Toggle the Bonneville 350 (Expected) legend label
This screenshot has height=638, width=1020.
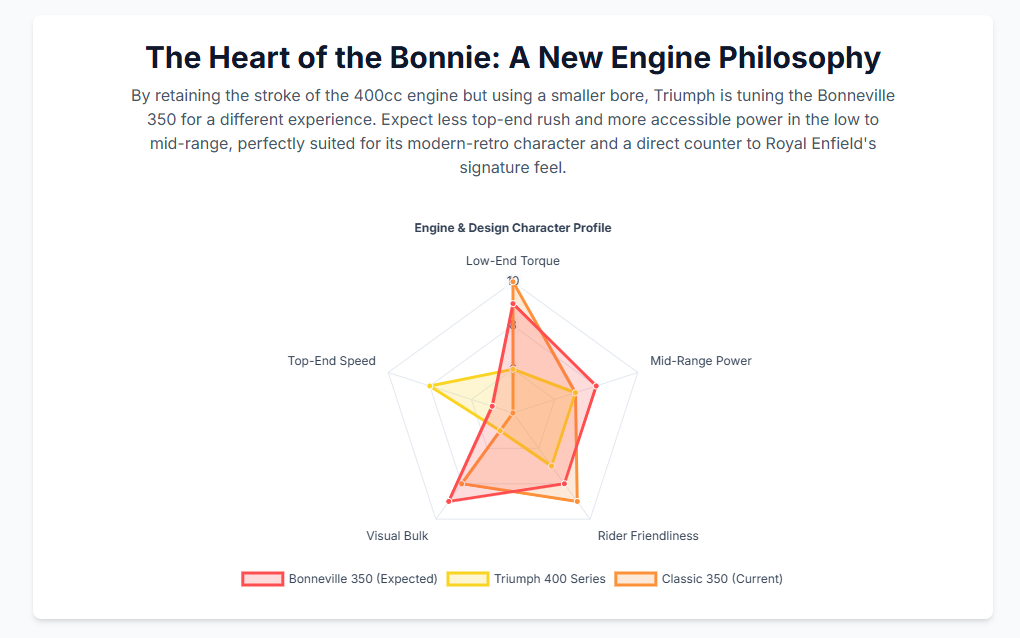(x=363, y=579)
